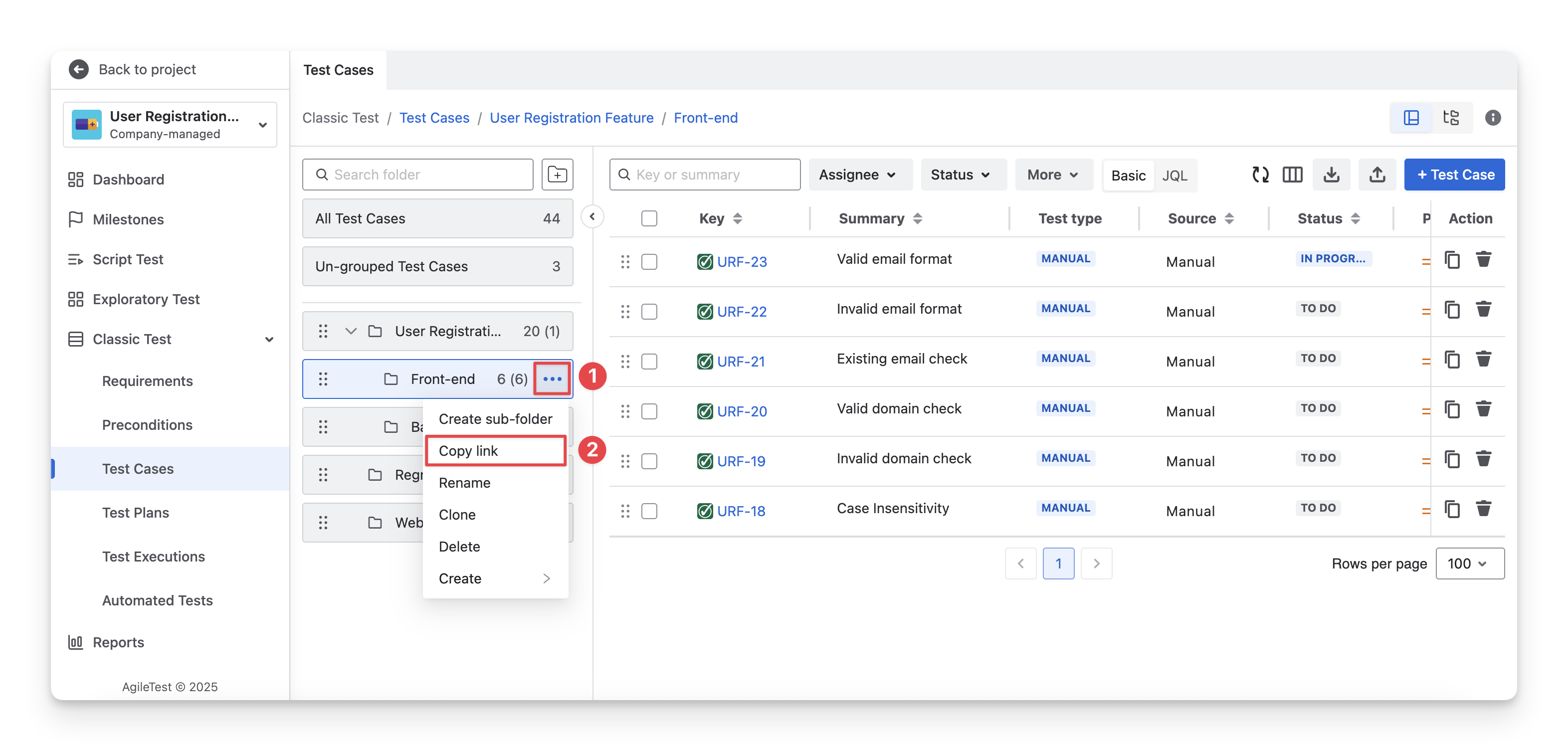Check the box for URF-22
This screenshot has height=751, width=1568.
(649, 312)
